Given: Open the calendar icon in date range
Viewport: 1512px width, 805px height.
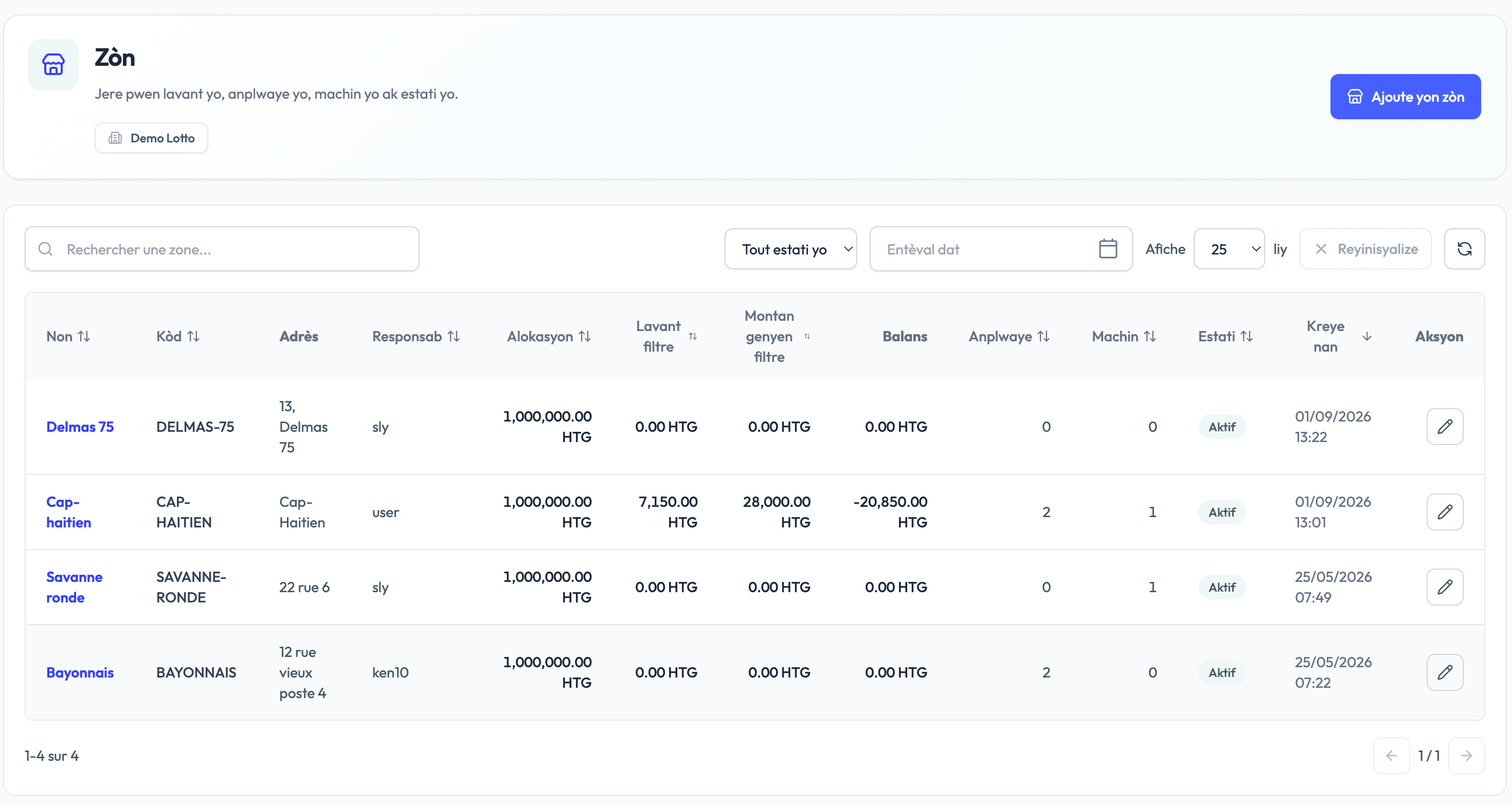Looking at the screenshot, I should pos(1108,249).
